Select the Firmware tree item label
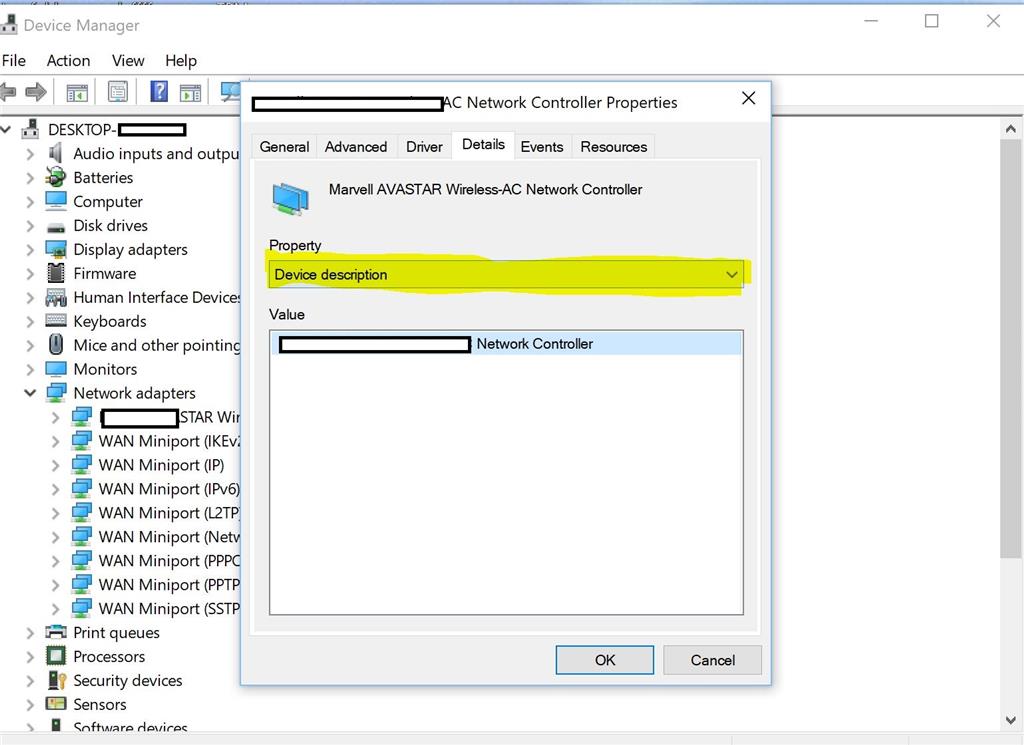The width and height of the screenshot is (1024, 745). [104, 274]
